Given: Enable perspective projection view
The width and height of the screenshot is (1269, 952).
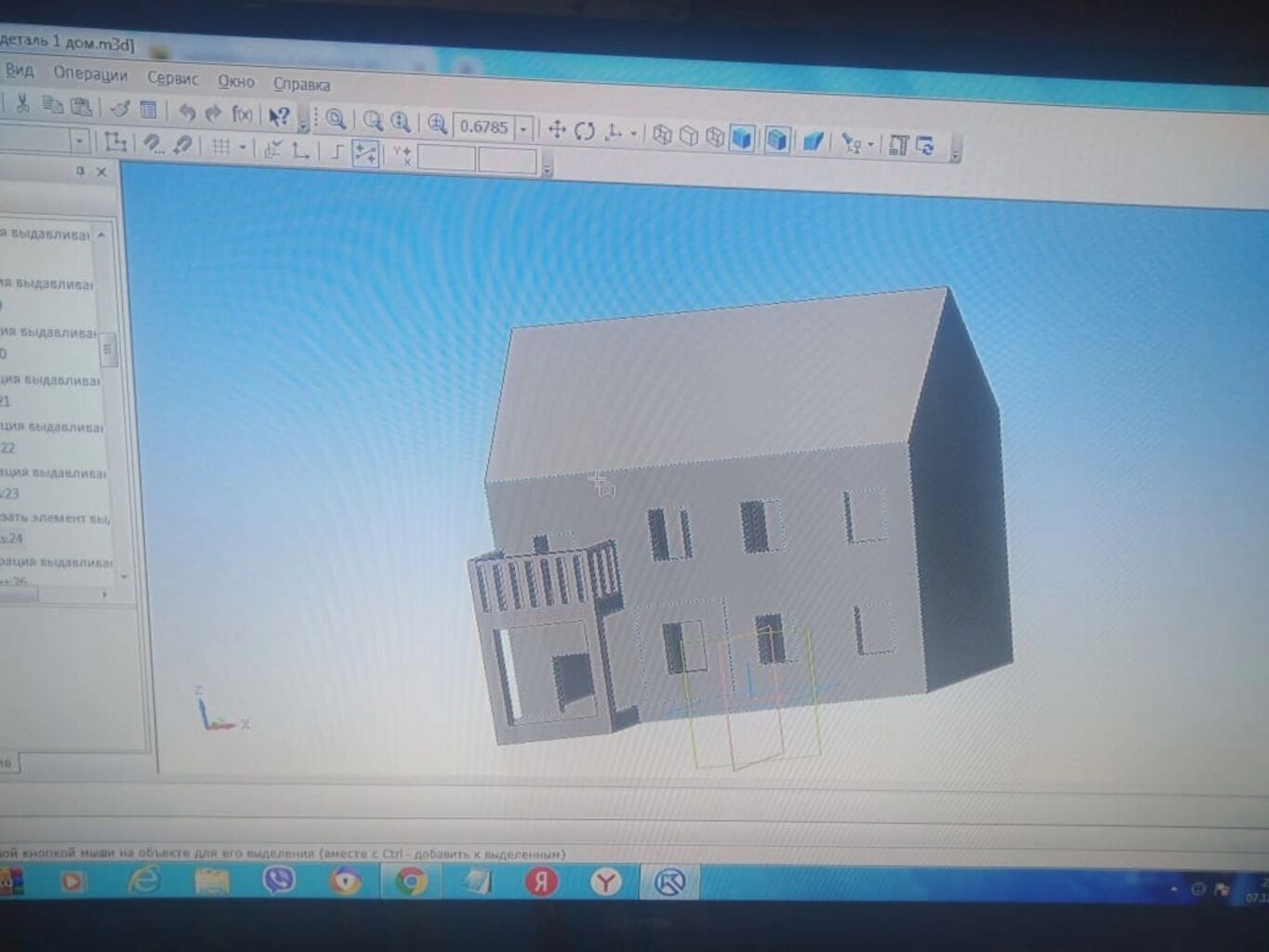Looking at the screenshot, I should click(813, 141).
